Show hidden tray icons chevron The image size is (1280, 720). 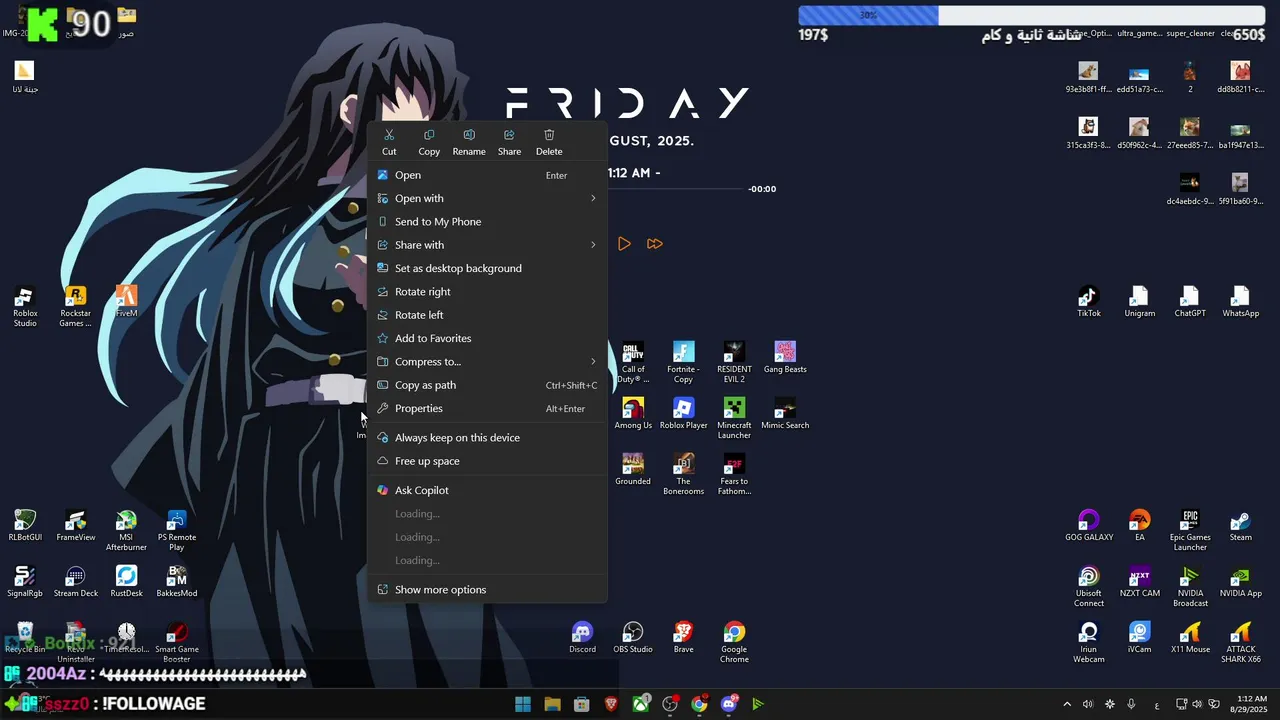point(1067,704)
